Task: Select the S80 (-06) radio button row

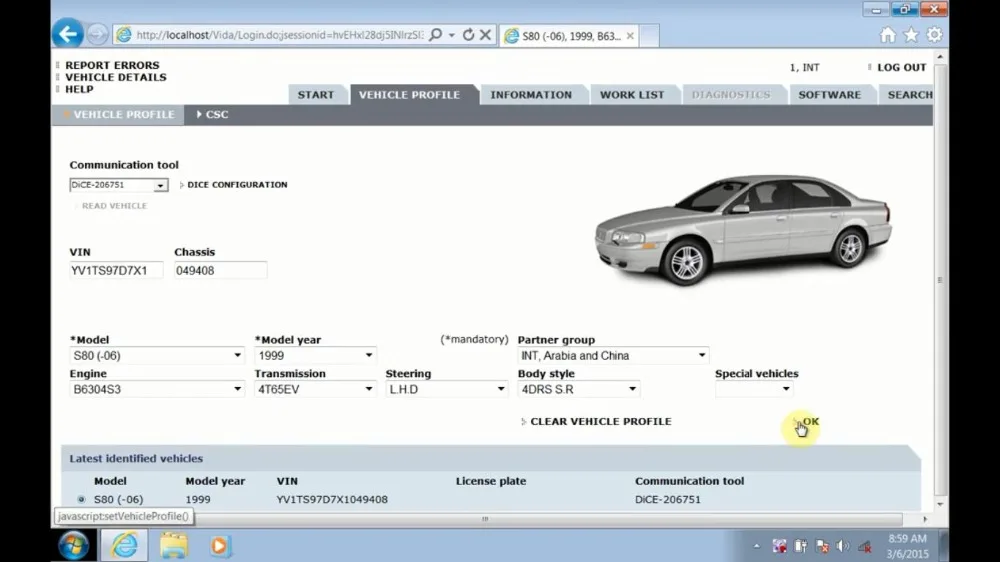Action: pos(81,499)
